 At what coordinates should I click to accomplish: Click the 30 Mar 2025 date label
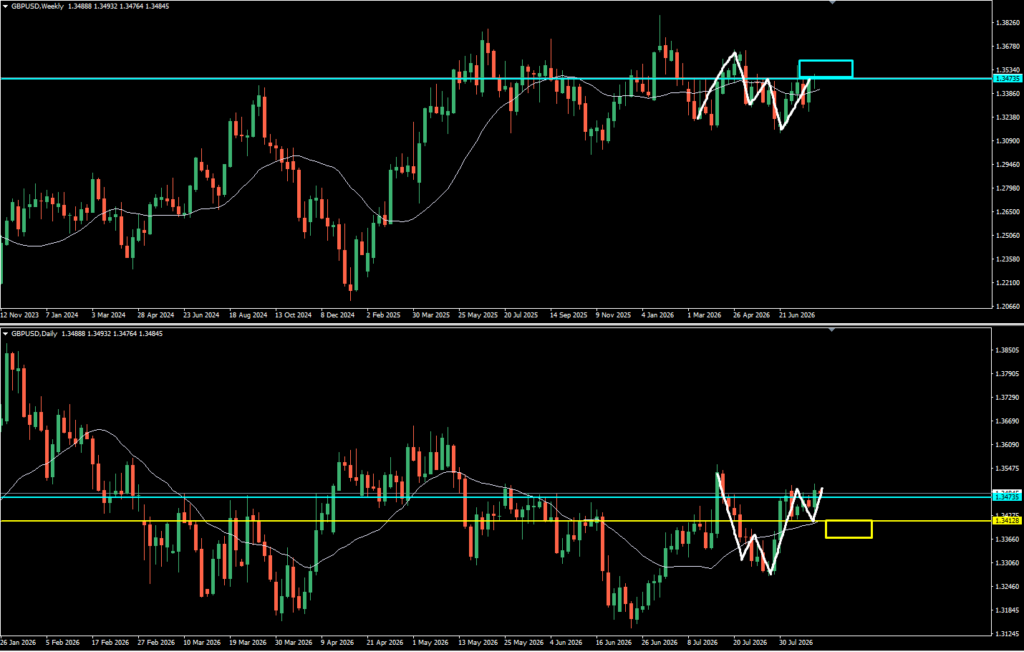point(432,315)
